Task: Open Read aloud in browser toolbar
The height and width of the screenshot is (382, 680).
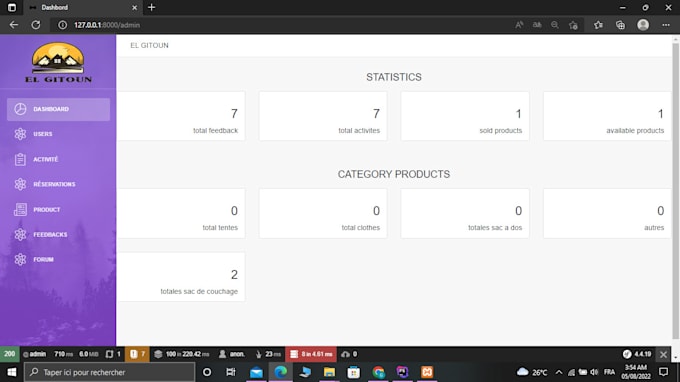Action: [519, 25]
